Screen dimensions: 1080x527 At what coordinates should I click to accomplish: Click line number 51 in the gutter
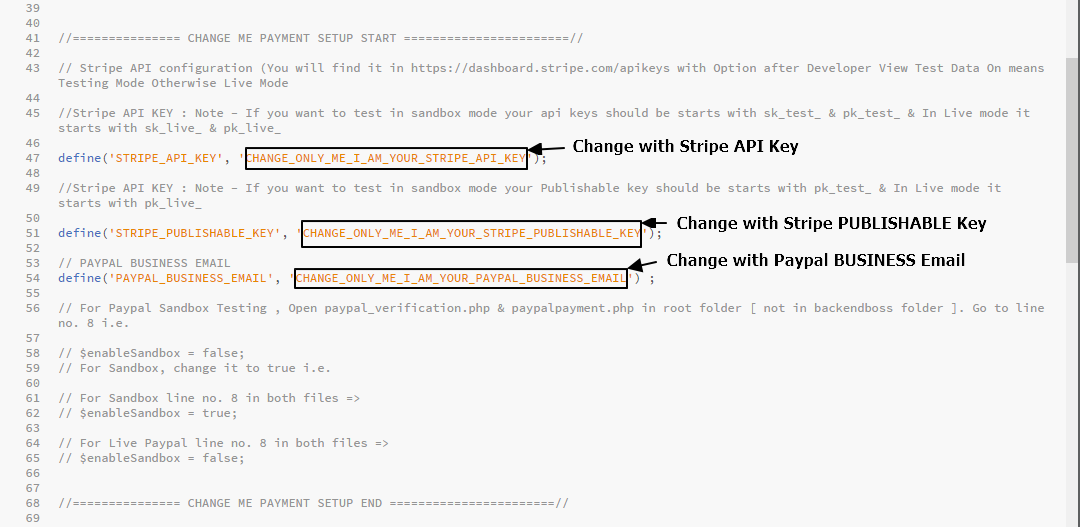pyautogui.click(x=33, y=234)
